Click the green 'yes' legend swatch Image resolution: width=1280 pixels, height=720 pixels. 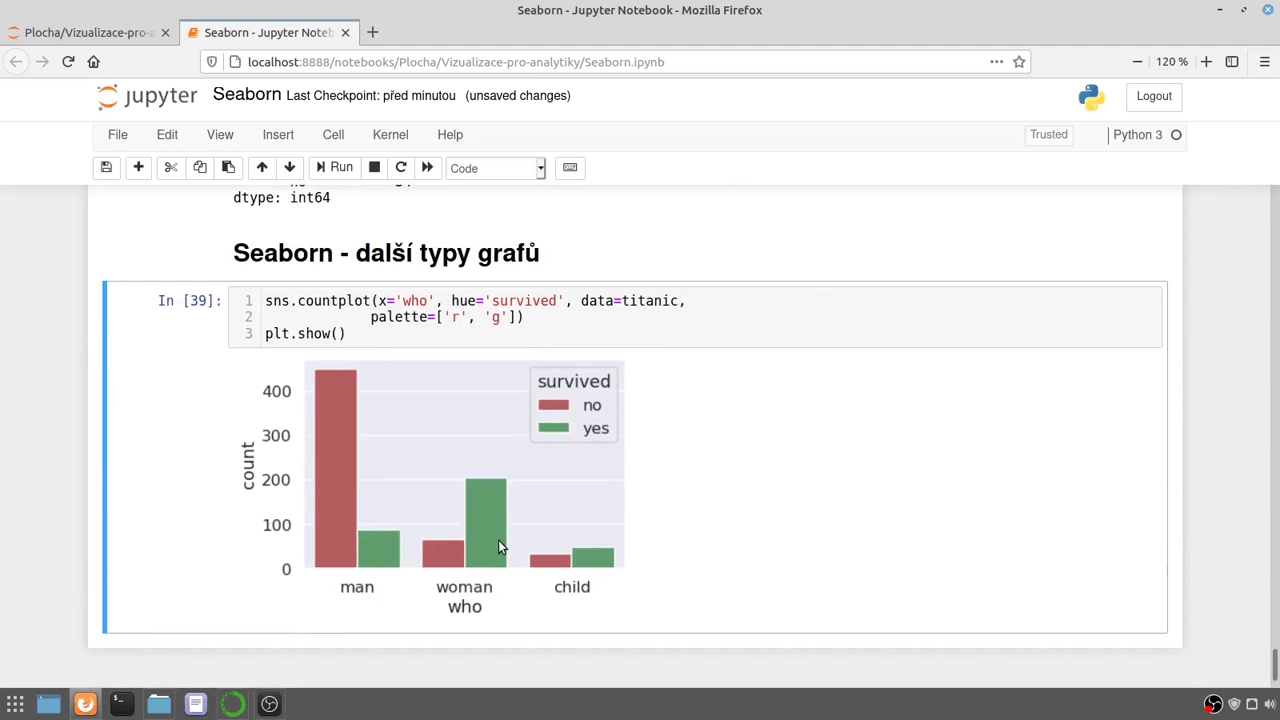click(x=553, y=428)
